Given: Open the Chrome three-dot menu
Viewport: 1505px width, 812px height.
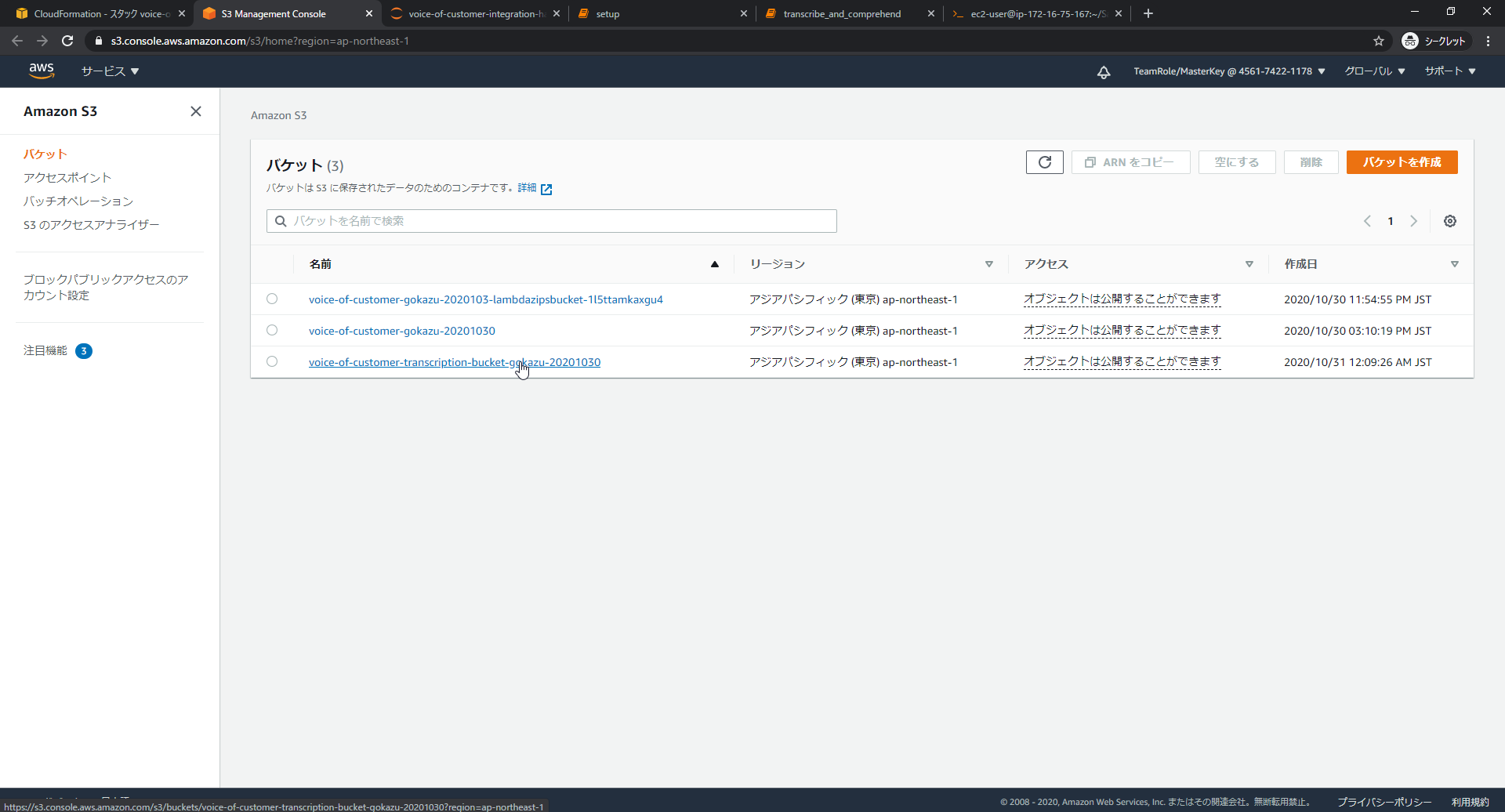Looking at the screenshot, I should pos(1488,41).
